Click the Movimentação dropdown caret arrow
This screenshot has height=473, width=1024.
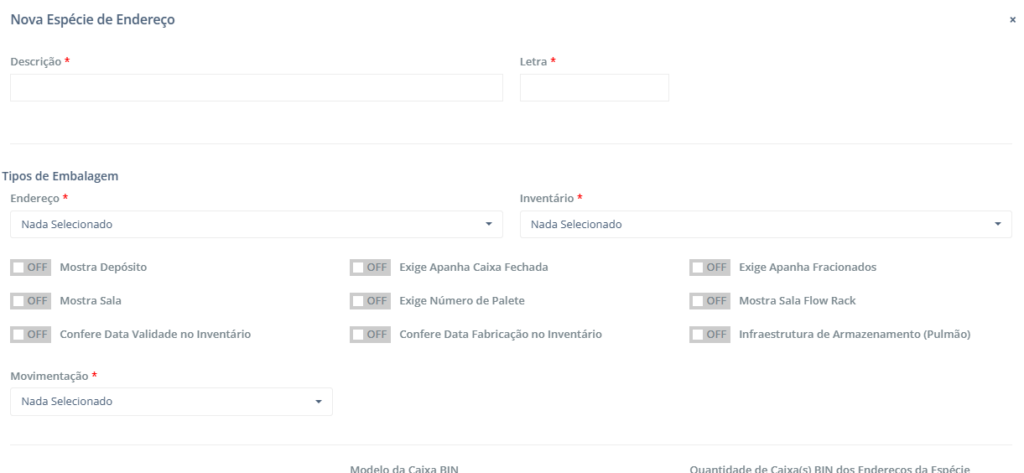coord(319,402)
